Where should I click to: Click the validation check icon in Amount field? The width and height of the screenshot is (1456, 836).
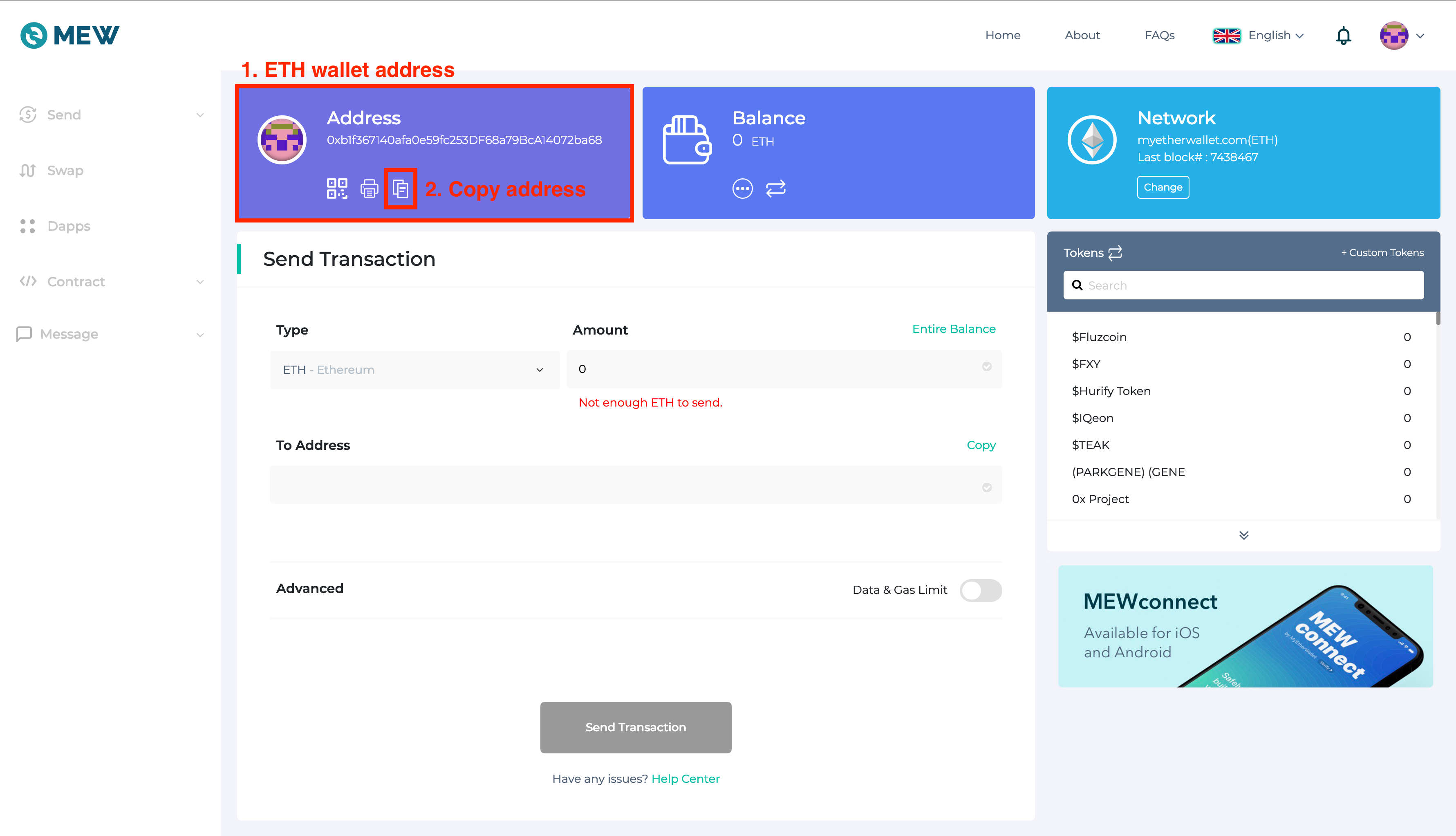pos(987,366)
